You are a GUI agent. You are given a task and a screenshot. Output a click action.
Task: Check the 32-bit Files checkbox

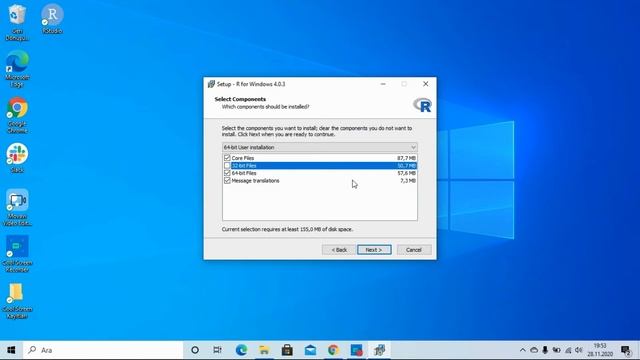tap(227, 165)
